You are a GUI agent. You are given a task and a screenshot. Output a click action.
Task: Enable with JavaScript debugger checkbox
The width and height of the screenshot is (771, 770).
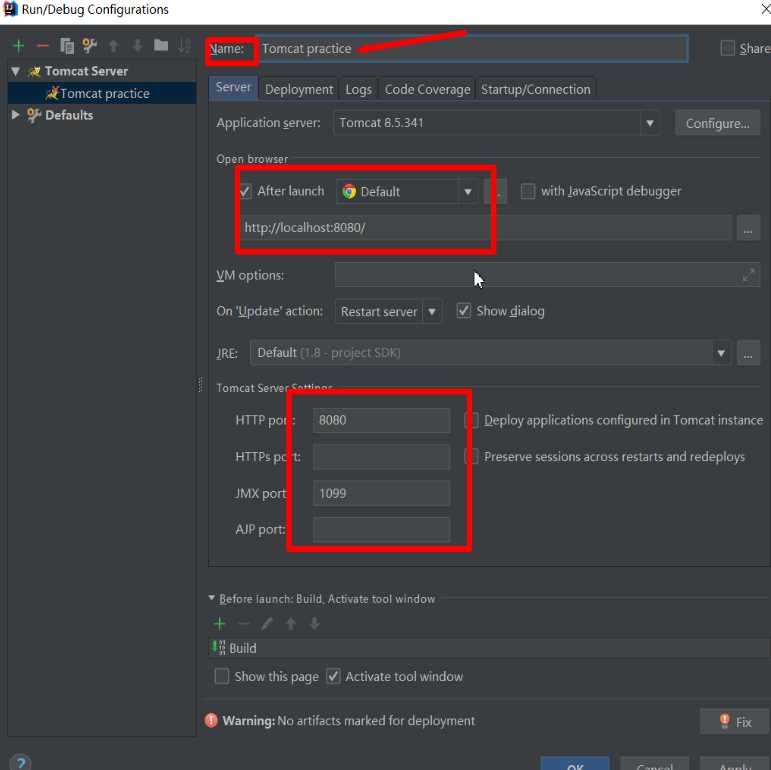pos(528,191)
